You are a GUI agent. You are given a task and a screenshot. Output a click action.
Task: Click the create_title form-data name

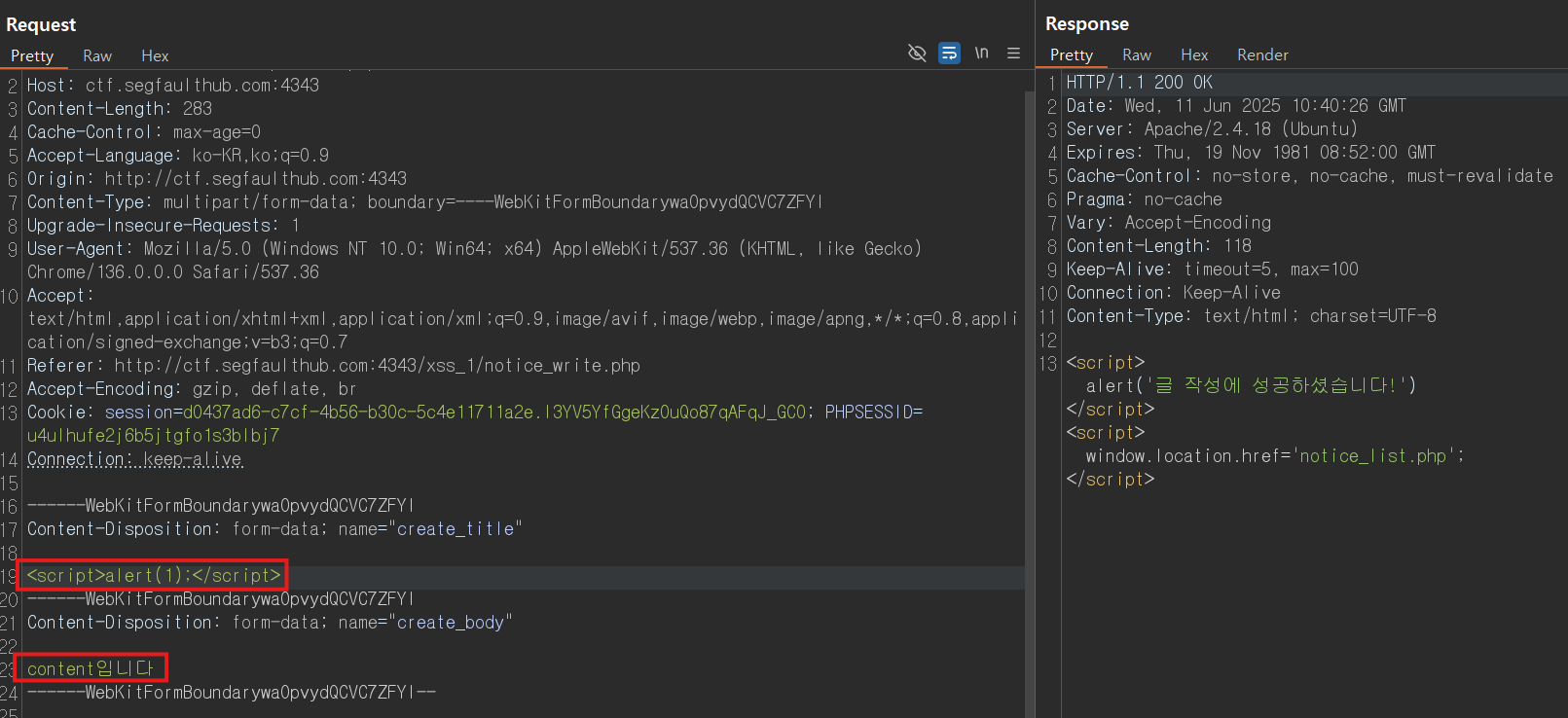pyautogui.click(x=456, y=529)
